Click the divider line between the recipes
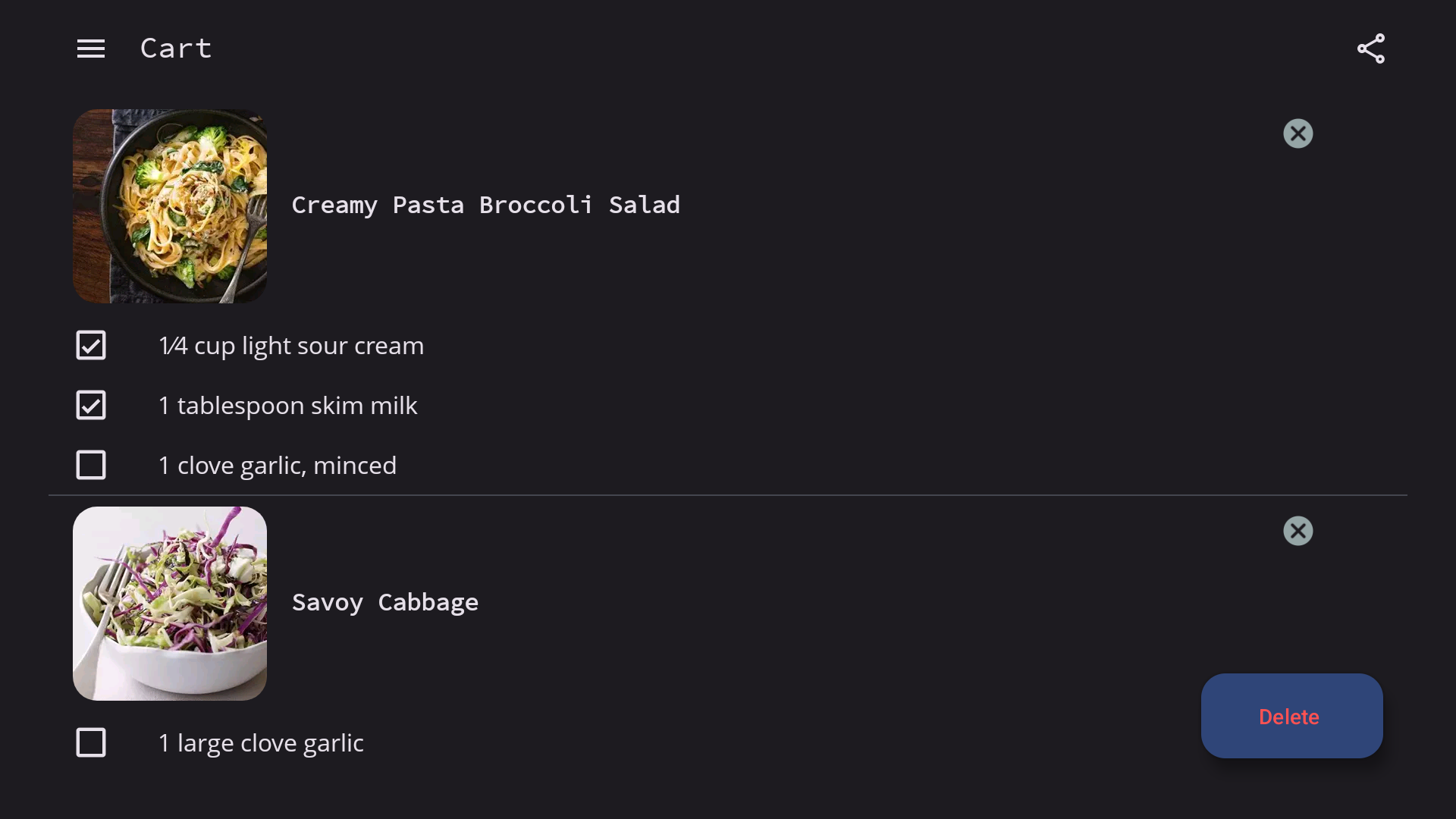Viewport: 1456px width, 819px height. [x=728, y=495]
